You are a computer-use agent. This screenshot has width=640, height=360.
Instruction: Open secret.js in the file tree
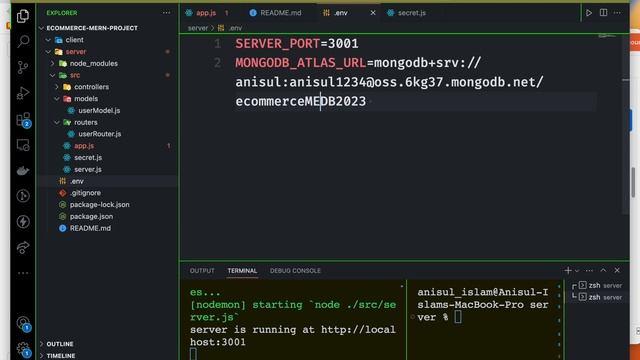pos(108,158)
